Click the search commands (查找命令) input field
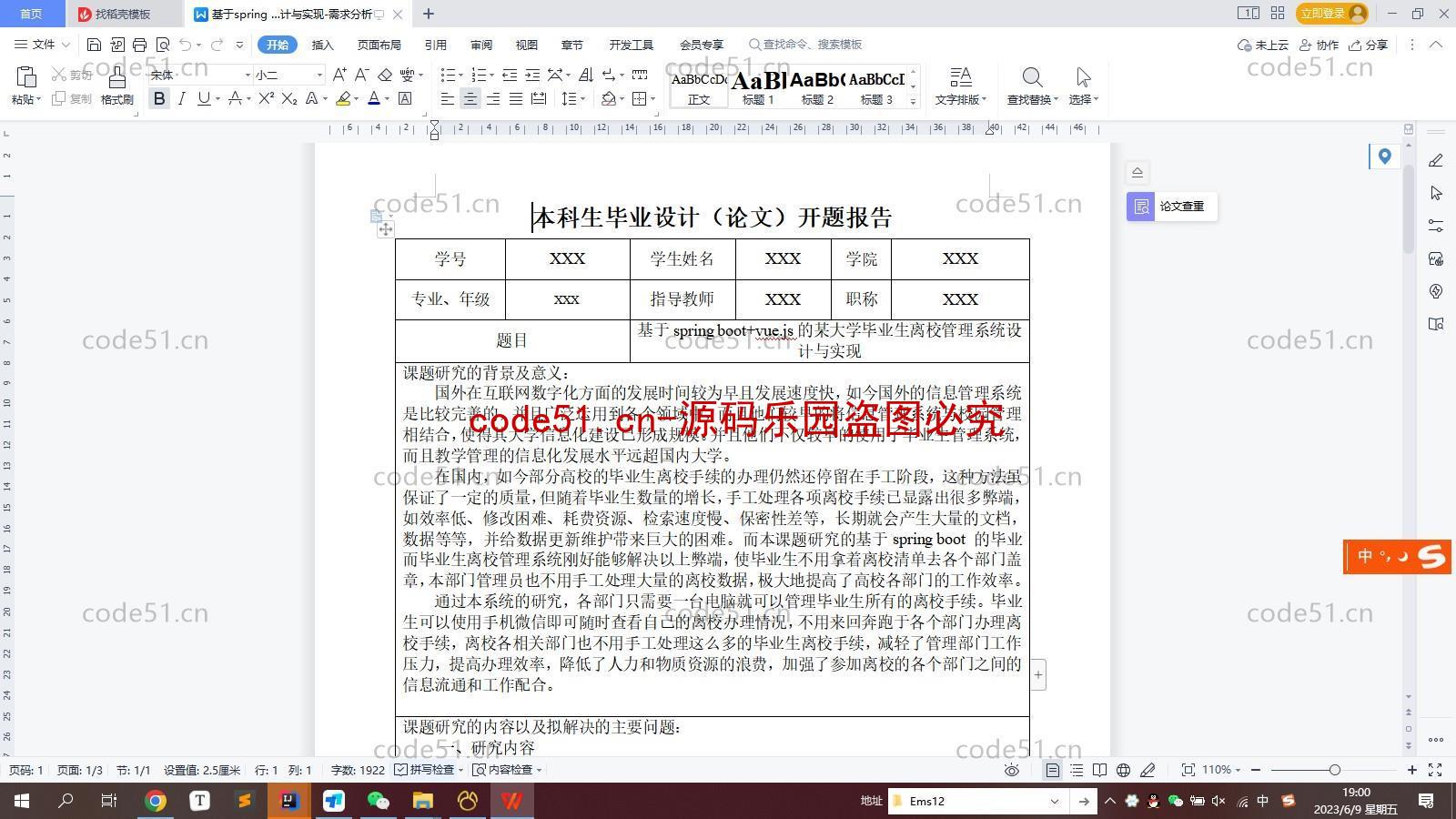1456x819 pixels. [805, 45]
